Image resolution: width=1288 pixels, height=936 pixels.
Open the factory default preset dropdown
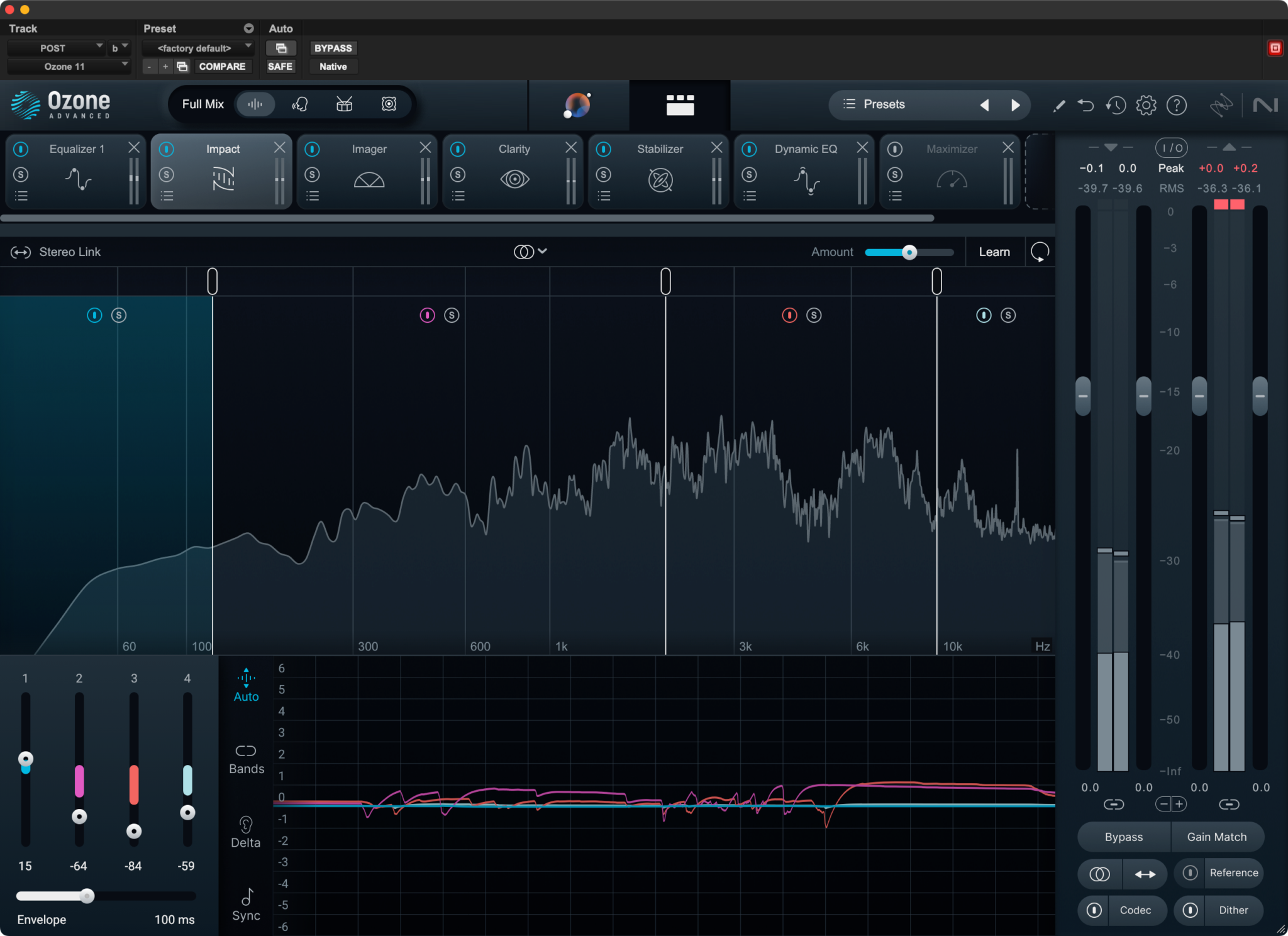[197, 48]
